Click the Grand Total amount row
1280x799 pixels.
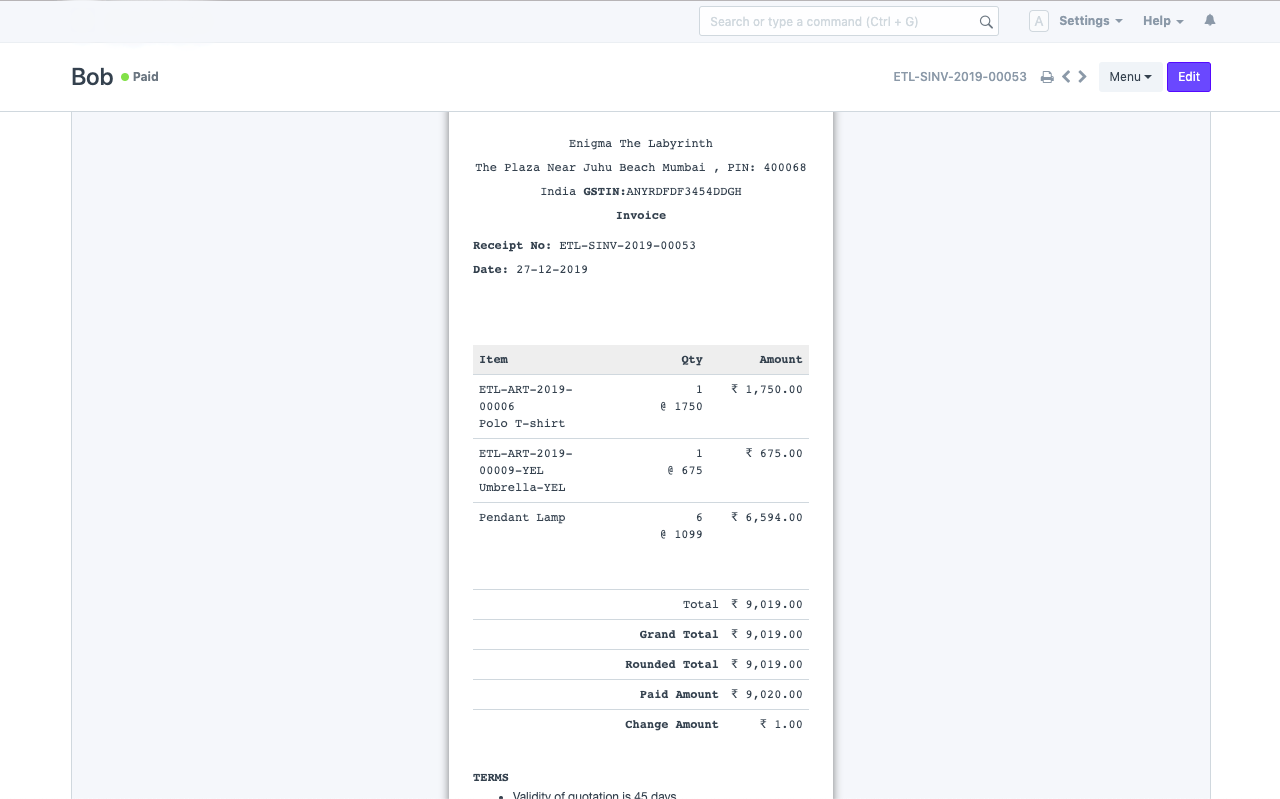(640, 634)
